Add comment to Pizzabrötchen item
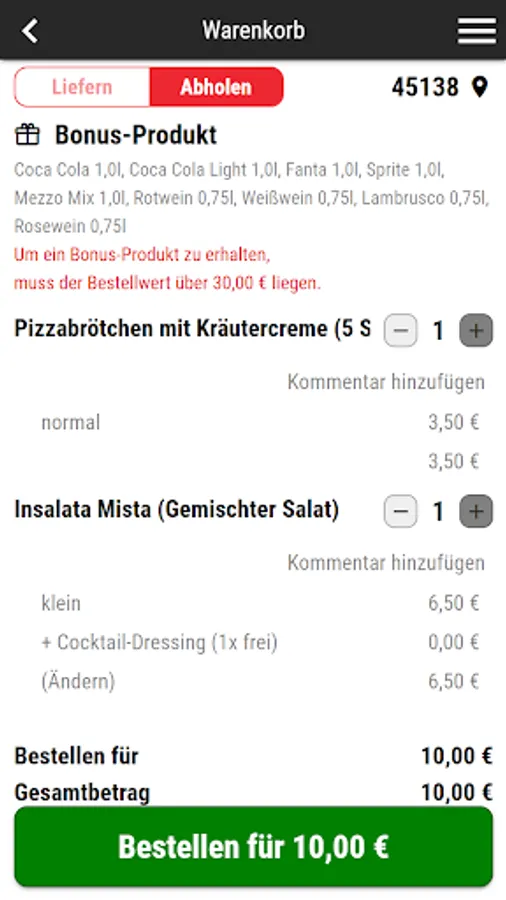This screenshot has width=506, height=900. click(x=386, y=382)
